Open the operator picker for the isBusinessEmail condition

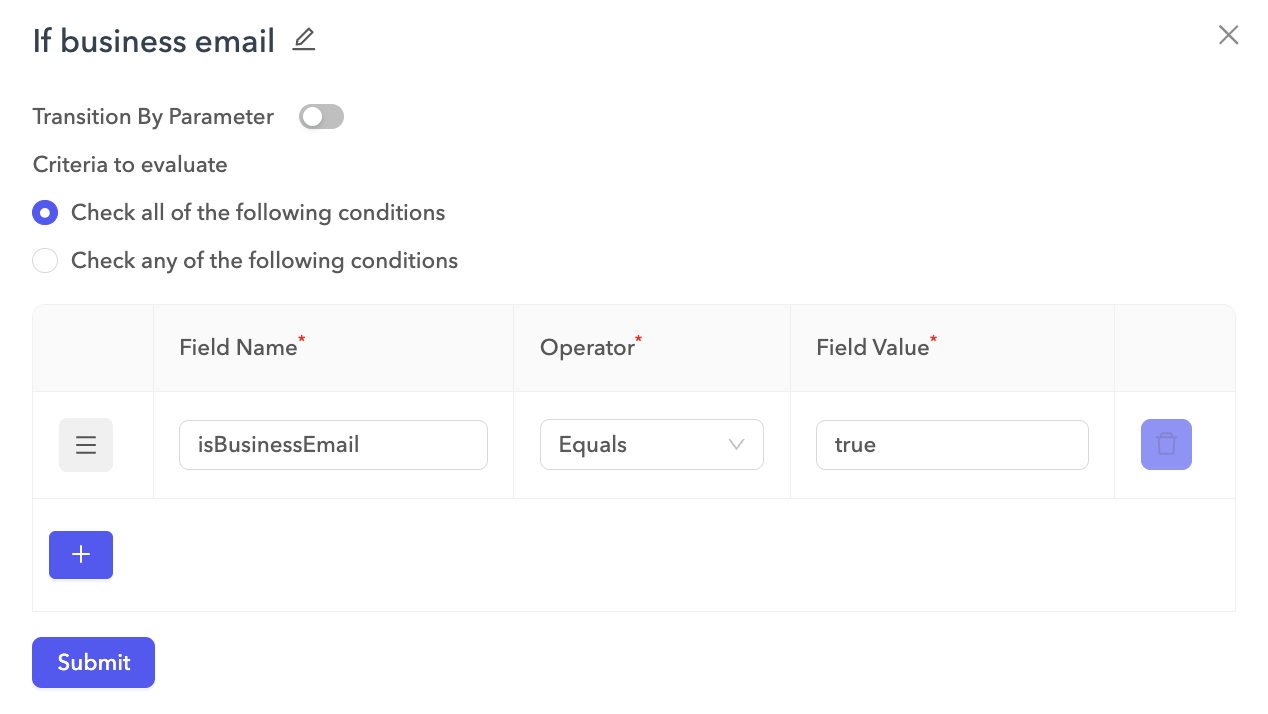pyautogui.click(x=652, y=444)
